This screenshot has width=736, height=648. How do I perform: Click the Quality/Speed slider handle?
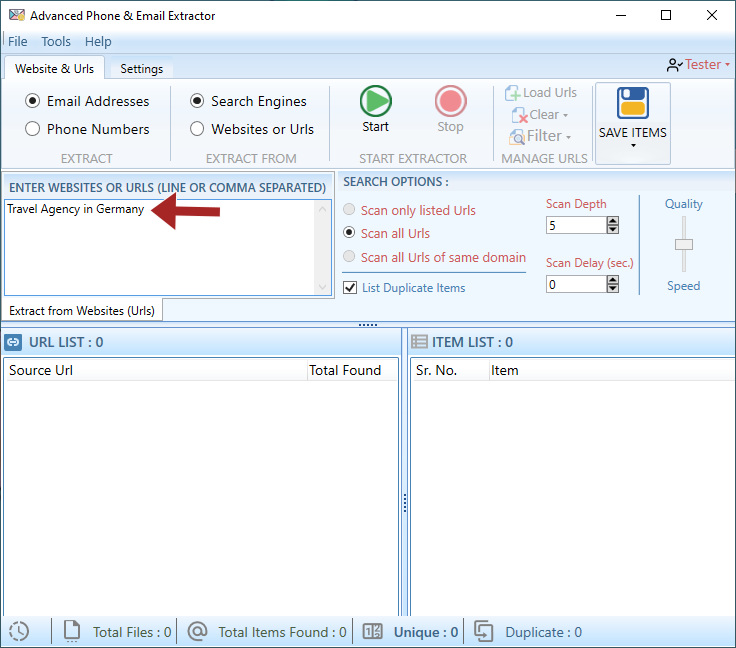point(684,244)
